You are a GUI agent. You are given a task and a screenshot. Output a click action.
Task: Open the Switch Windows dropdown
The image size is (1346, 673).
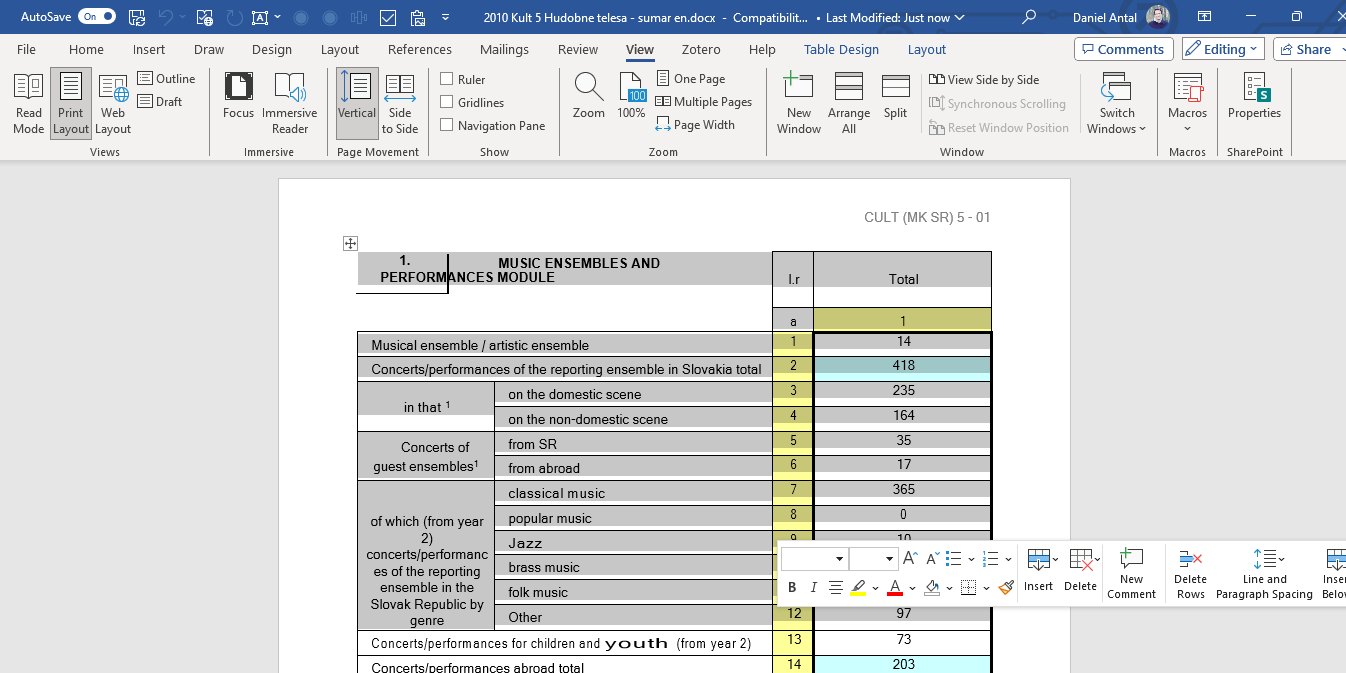click(x=1116, y=103)
